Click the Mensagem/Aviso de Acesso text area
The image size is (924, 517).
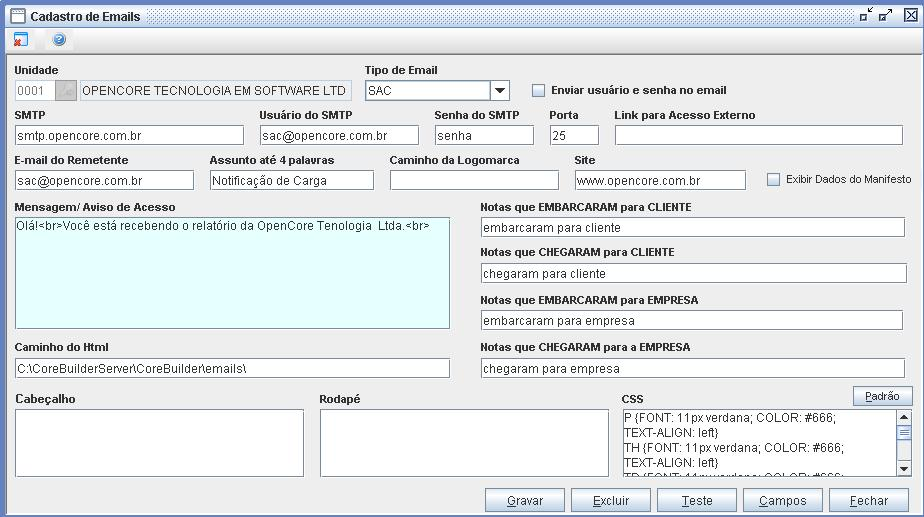point(232,273)
